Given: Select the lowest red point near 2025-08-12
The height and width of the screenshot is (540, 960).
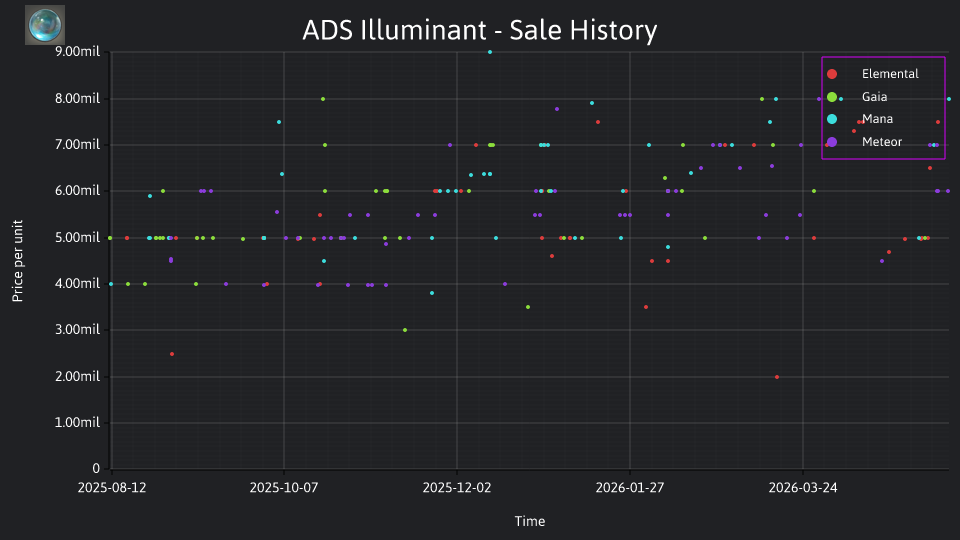Looking at the screenshot, I should click(172, 354).
